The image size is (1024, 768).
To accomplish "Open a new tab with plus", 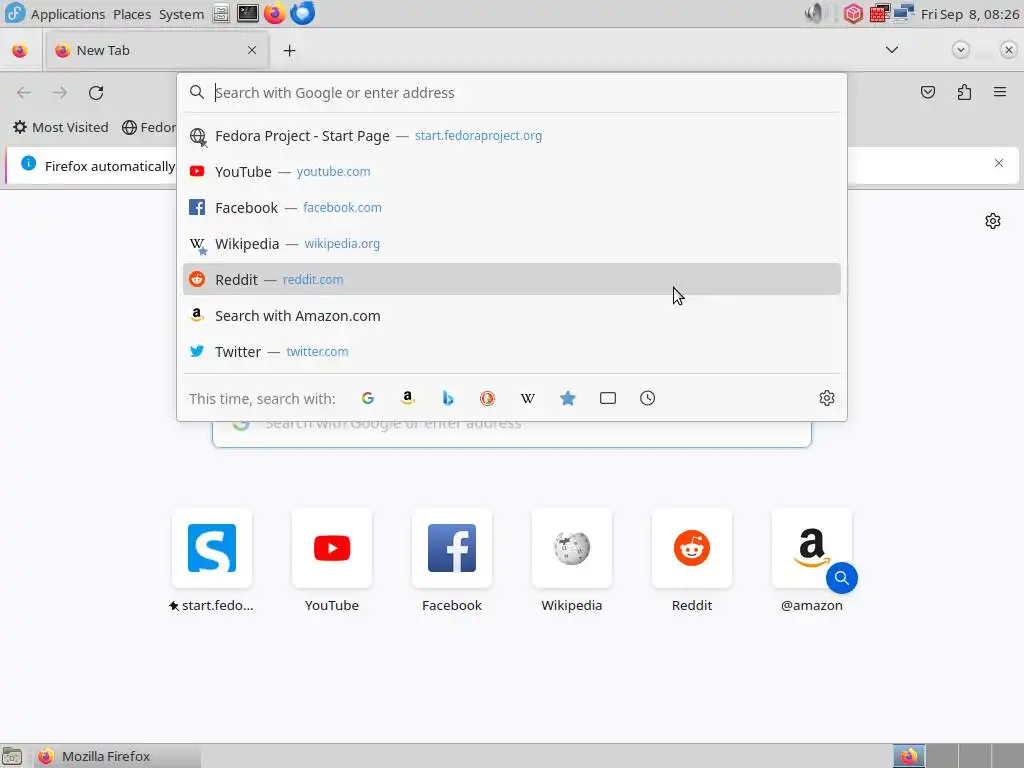I will tap(289, 50).
